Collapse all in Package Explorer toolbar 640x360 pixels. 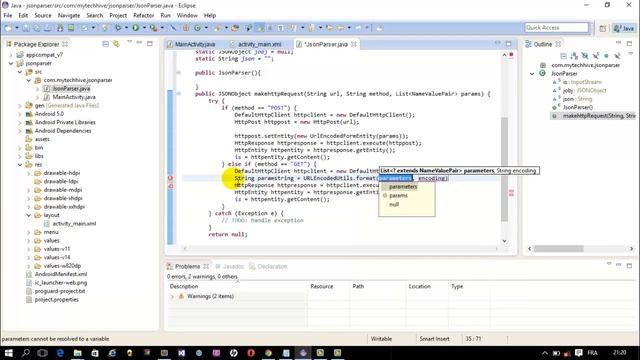click(x=106, y=44)
